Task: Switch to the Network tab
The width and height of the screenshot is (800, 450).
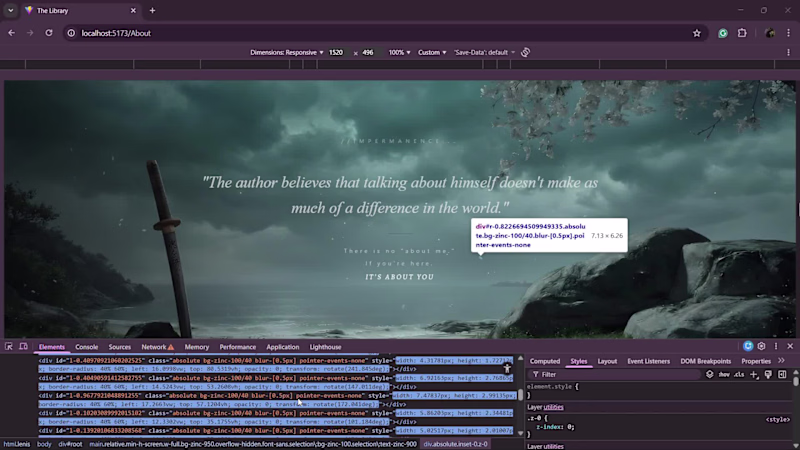Action: 157,347
